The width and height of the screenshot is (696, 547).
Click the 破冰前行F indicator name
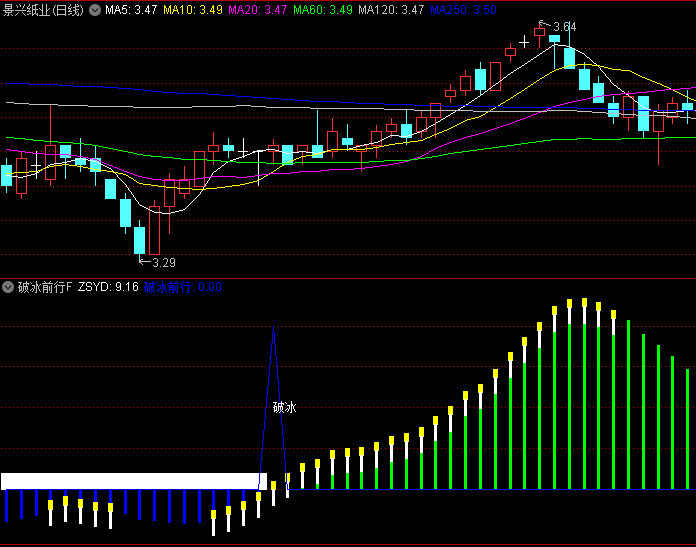pos(45,287)
